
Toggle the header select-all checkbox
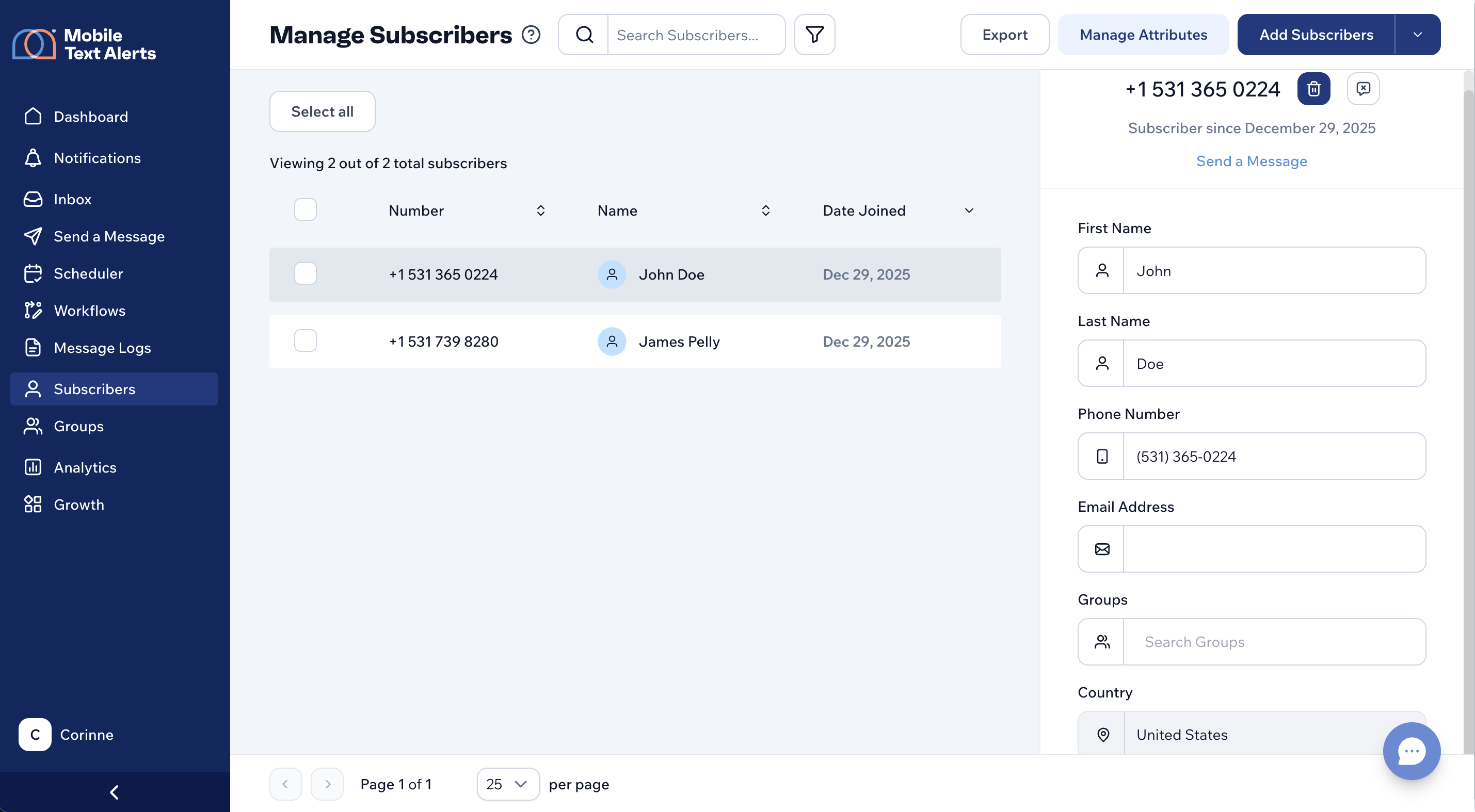pos(305,209)
